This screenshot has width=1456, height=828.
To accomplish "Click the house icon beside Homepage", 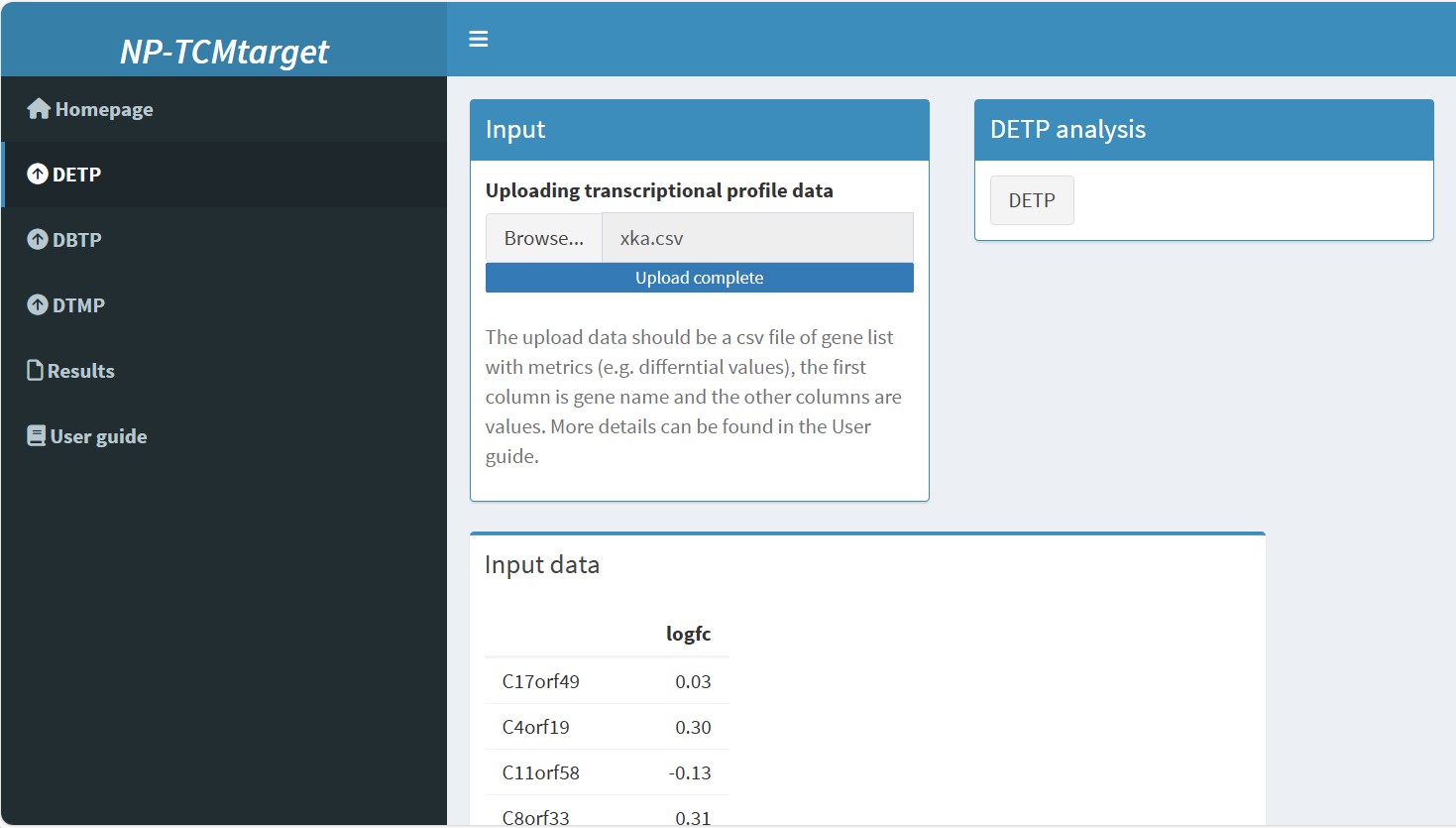I will pyautogui.click(x=39, y=108).
